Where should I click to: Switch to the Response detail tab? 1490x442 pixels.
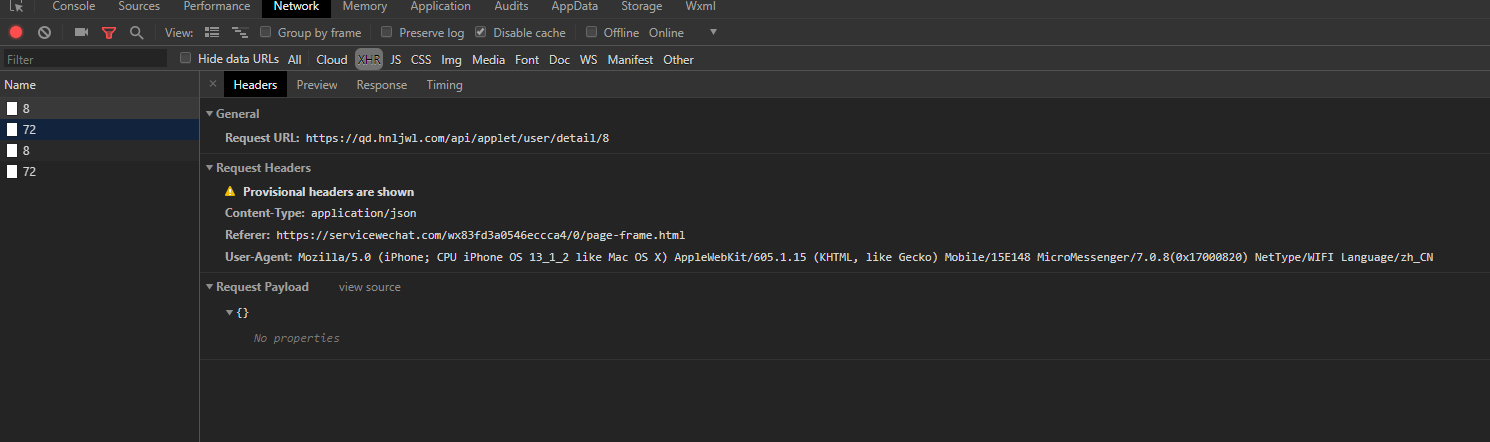382,85
